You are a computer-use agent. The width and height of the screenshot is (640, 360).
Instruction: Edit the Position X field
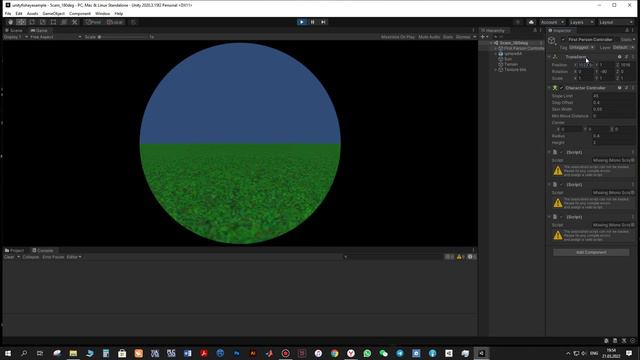pyautogui.click(x=585, y=65)
